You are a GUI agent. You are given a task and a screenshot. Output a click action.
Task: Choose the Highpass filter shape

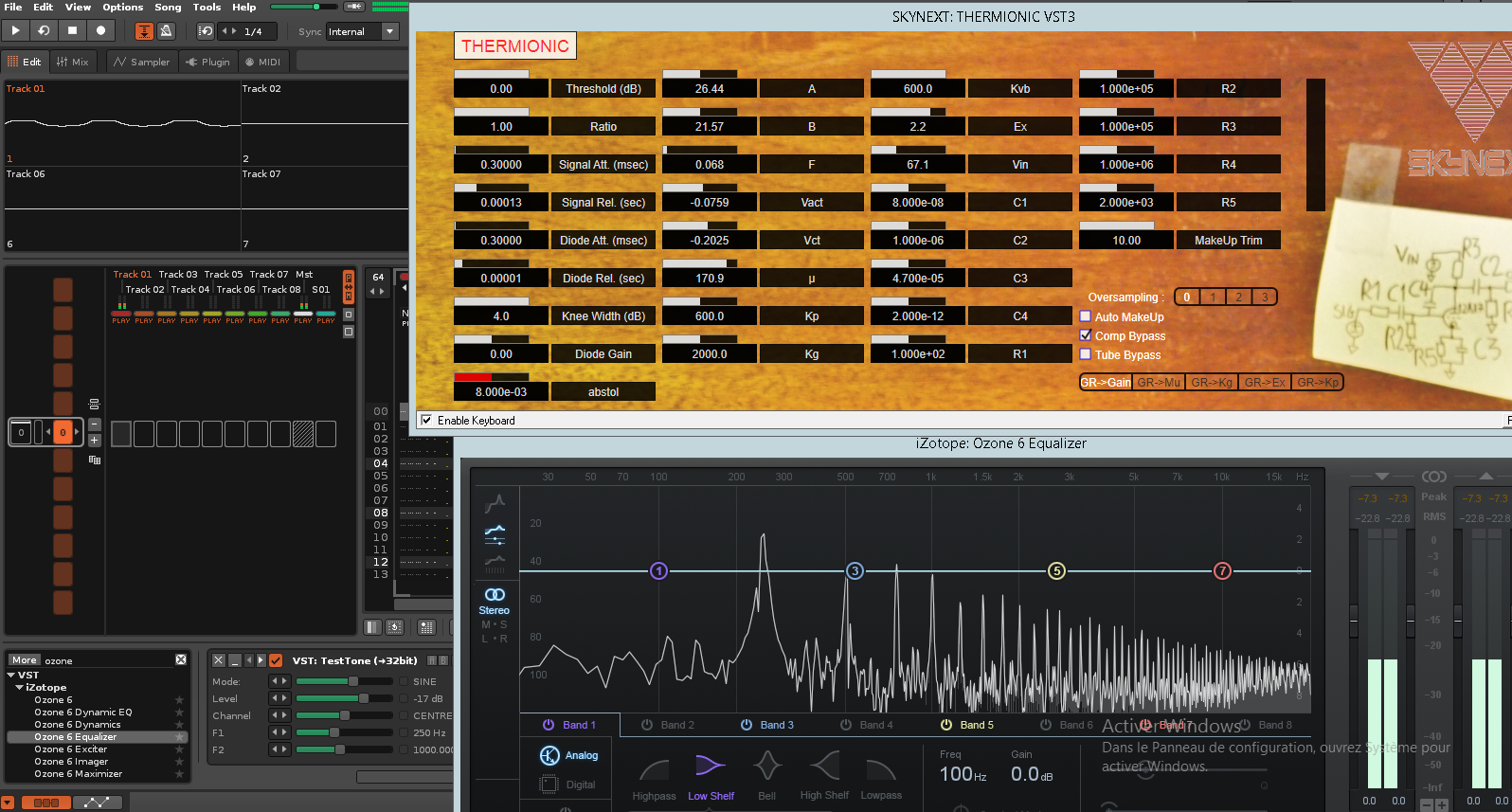[654, 778]
